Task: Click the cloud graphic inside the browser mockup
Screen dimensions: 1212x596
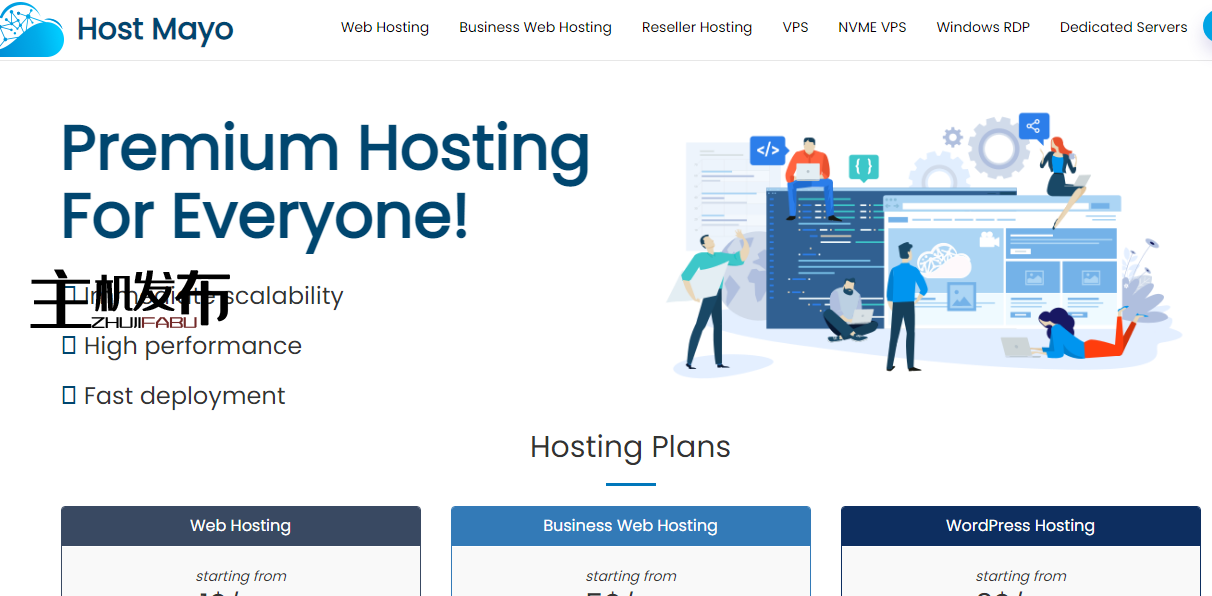Action: click(x=942, y=261)
